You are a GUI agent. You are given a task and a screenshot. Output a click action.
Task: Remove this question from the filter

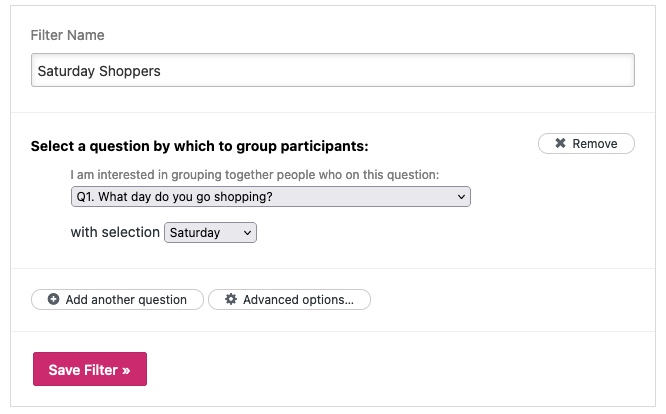(x=586, y=144)
